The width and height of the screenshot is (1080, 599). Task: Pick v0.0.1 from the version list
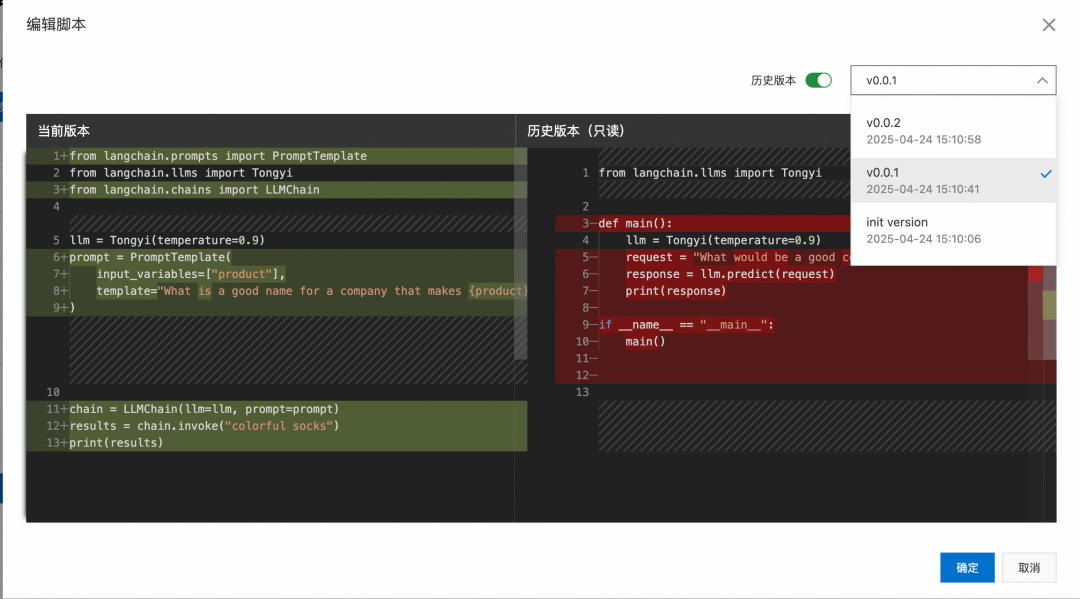(940, 180)
